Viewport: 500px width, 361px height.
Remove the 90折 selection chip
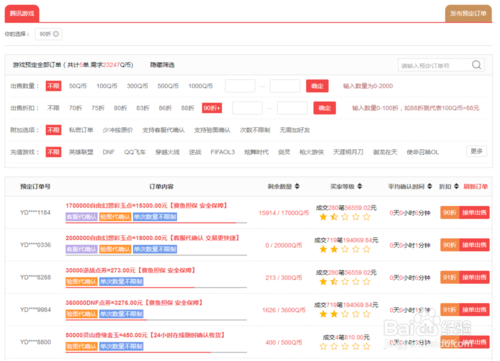[56, 34]
